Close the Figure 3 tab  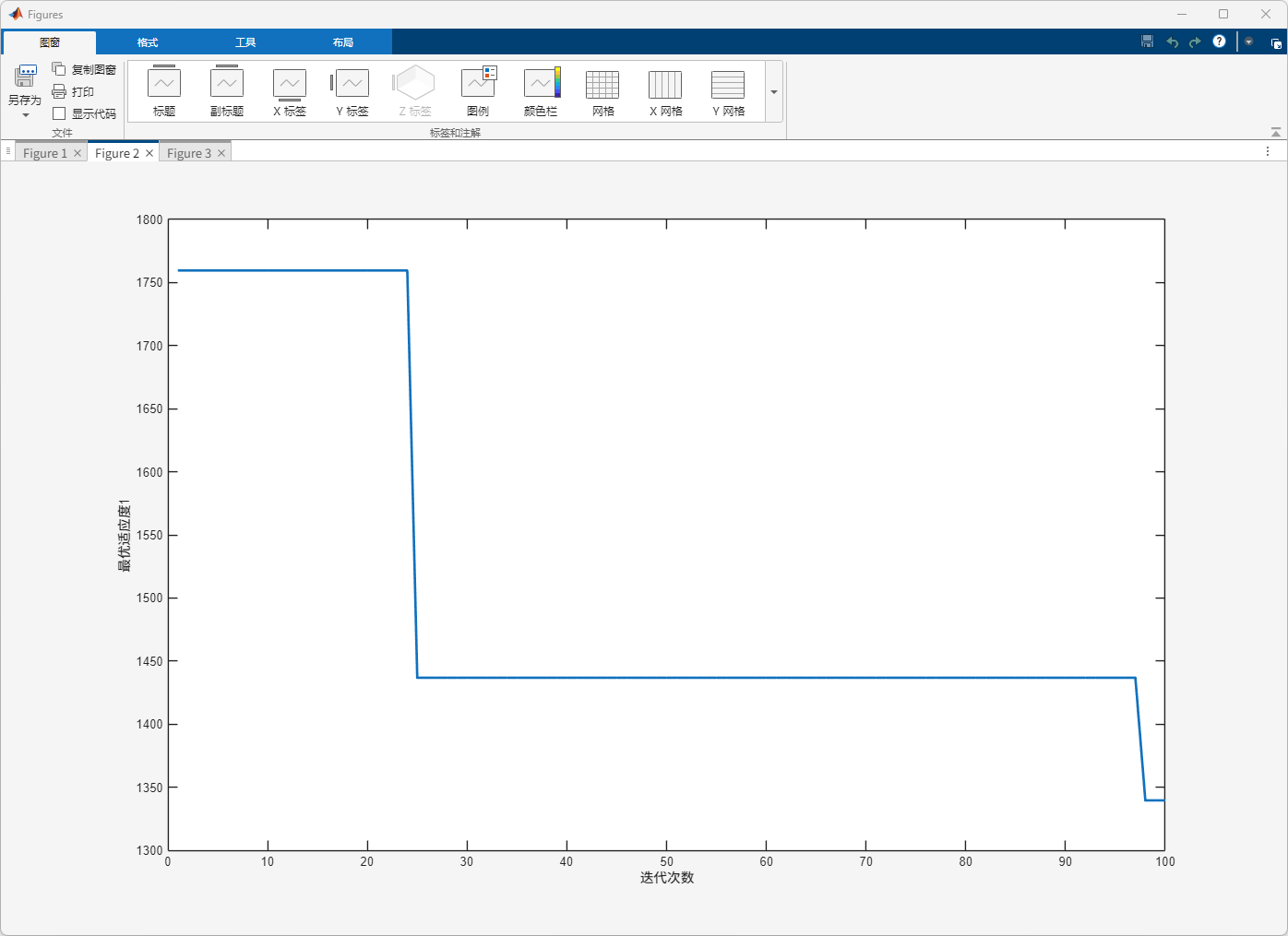[x=221, y=153]
